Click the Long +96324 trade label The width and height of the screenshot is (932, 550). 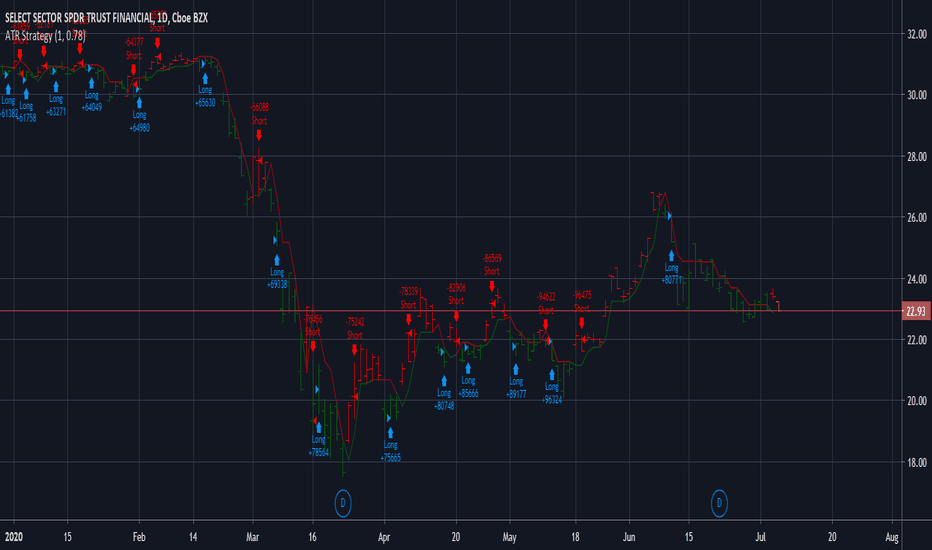[x=552, y=393]
